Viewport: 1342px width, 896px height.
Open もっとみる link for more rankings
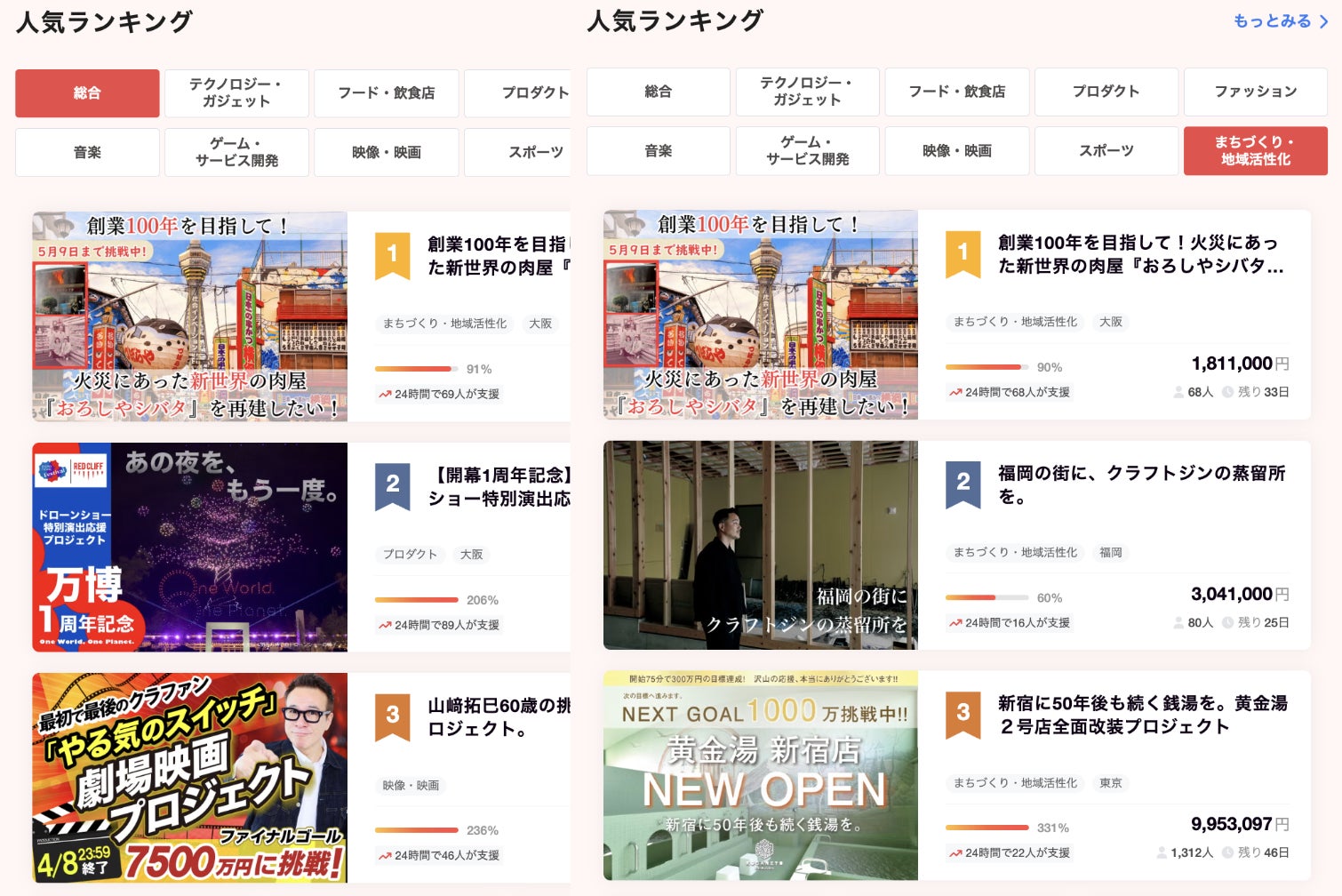click(1272, 20)
